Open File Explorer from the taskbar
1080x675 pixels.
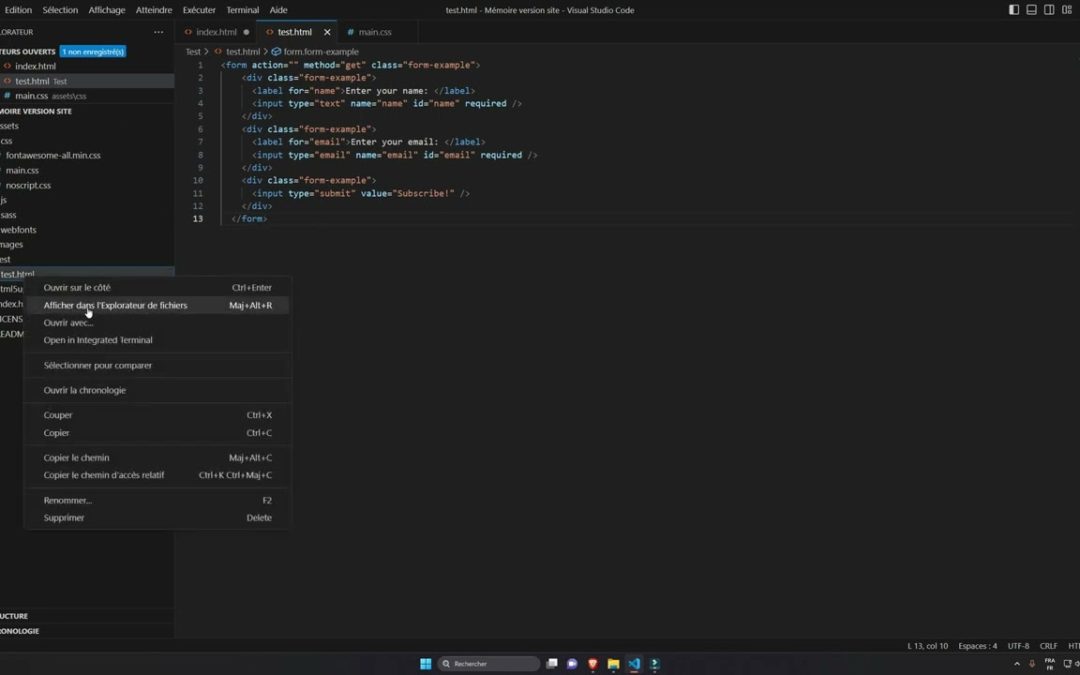tap(613, 664)
